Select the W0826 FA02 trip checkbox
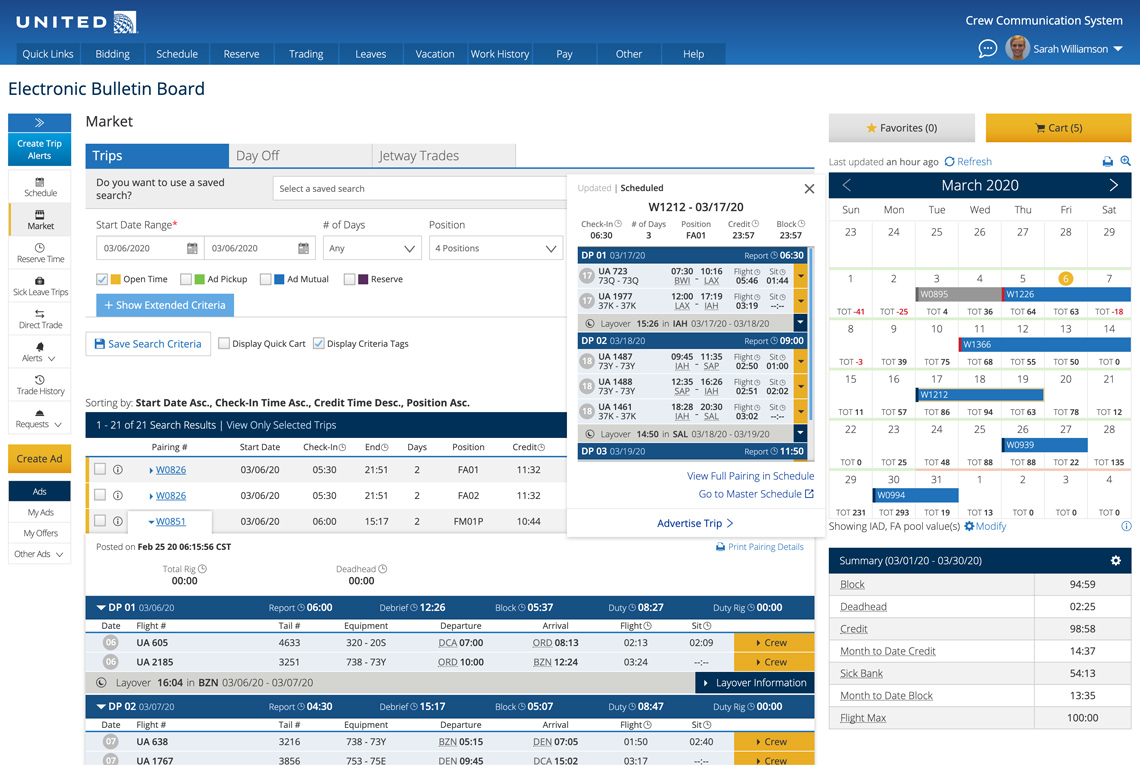 (x=100, y=494)
